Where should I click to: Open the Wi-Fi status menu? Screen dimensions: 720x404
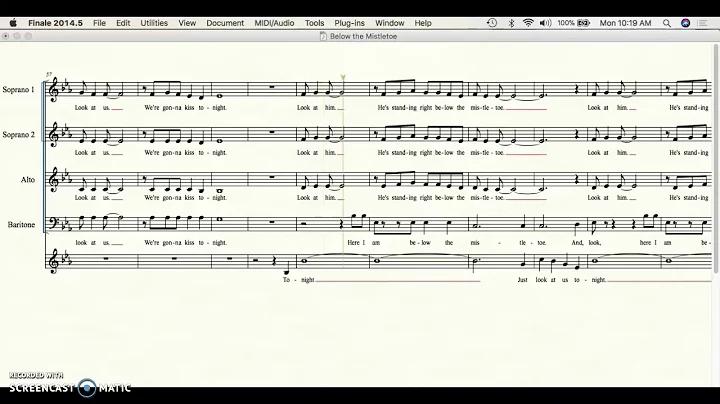click(528, 23)
